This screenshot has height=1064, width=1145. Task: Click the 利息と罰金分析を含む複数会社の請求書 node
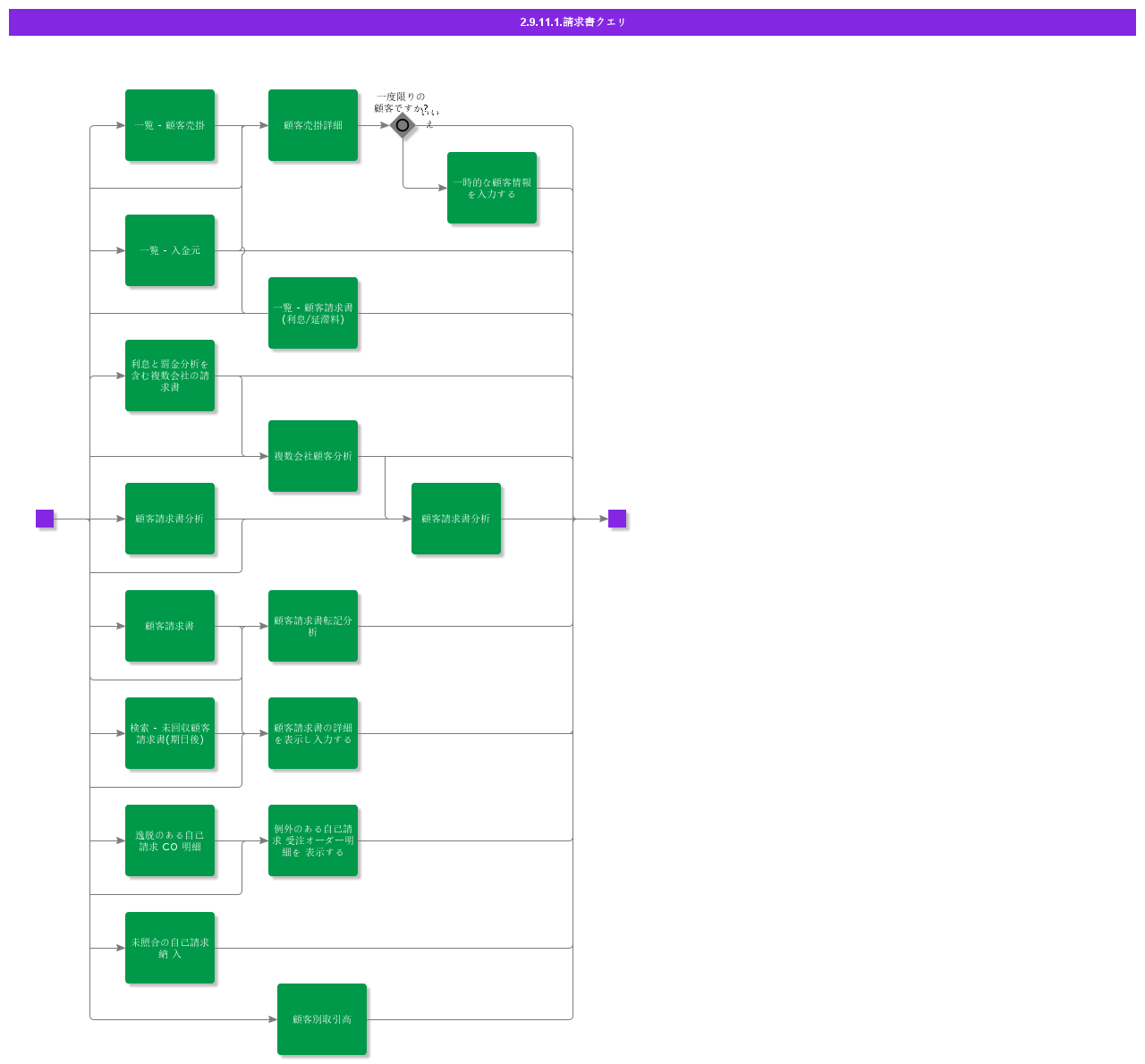170,376
